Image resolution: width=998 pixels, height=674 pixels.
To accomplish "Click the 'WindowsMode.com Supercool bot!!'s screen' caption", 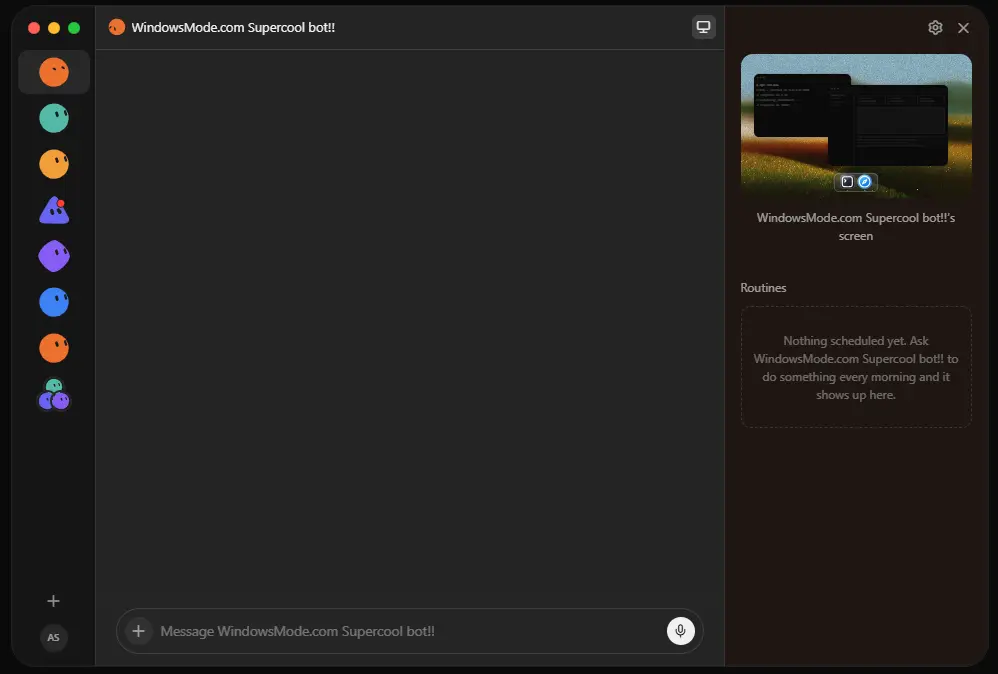I will [856, 227].
